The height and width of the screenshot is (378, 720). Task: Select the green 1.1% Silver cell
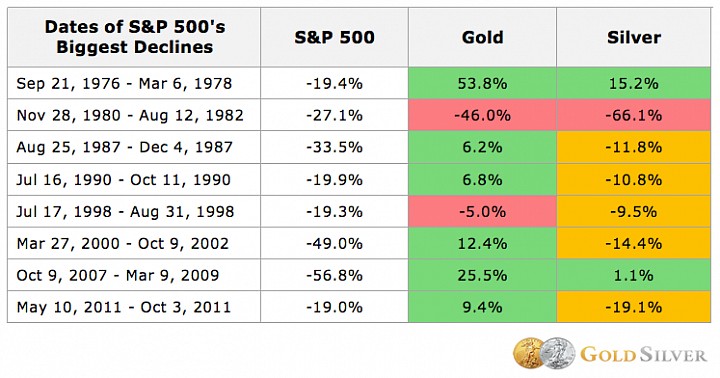click(x=634, y=275)
